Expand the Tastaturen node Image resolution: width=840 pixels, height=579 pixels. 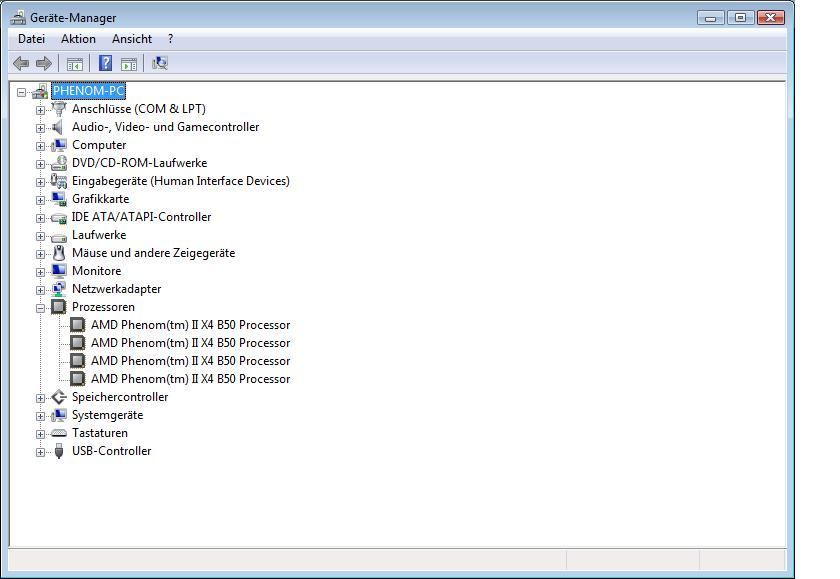click(x=40, y=434)
